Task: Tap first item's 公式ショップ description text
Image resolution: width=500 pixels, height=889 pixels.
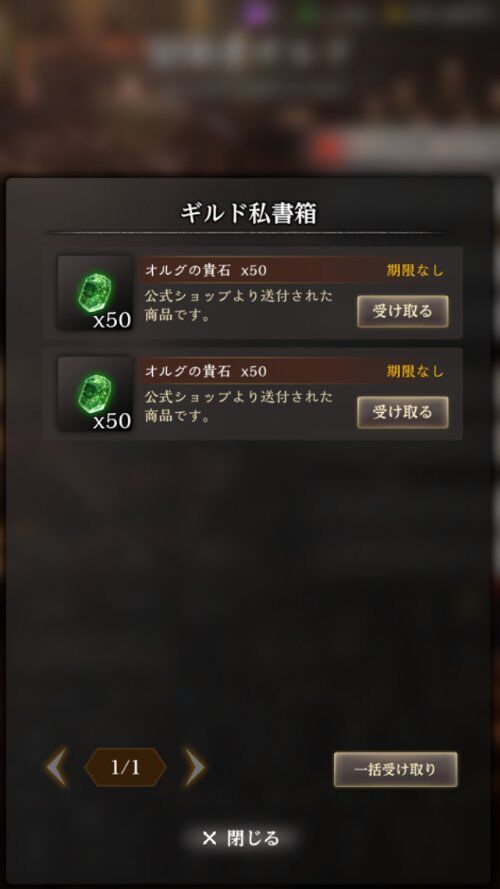Action: [x=238, y=306]
